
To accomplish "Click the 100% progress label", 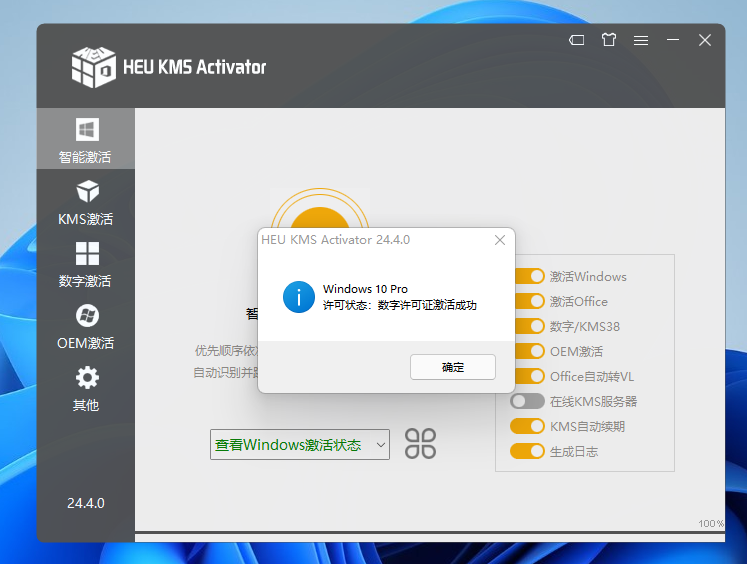I will tap(711, 524).
